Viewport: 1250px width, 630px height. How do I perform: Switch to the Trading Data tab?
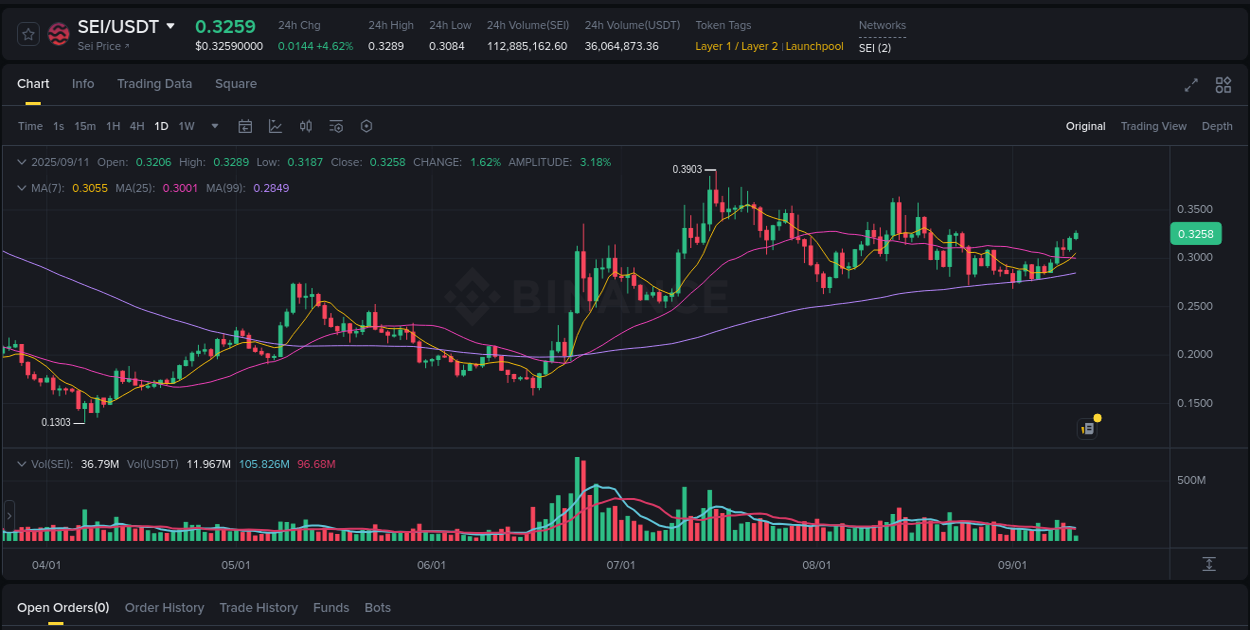click(154, 84)
